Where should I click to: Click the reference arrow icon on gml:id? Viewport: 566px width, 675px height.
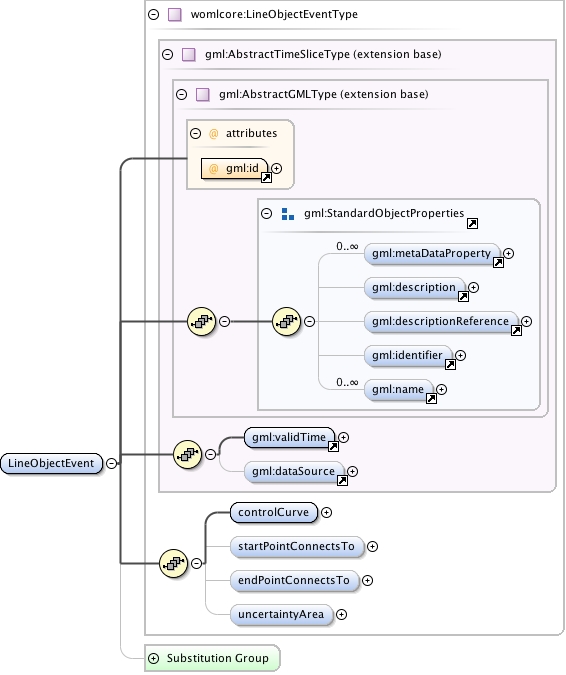pos(266,177)
